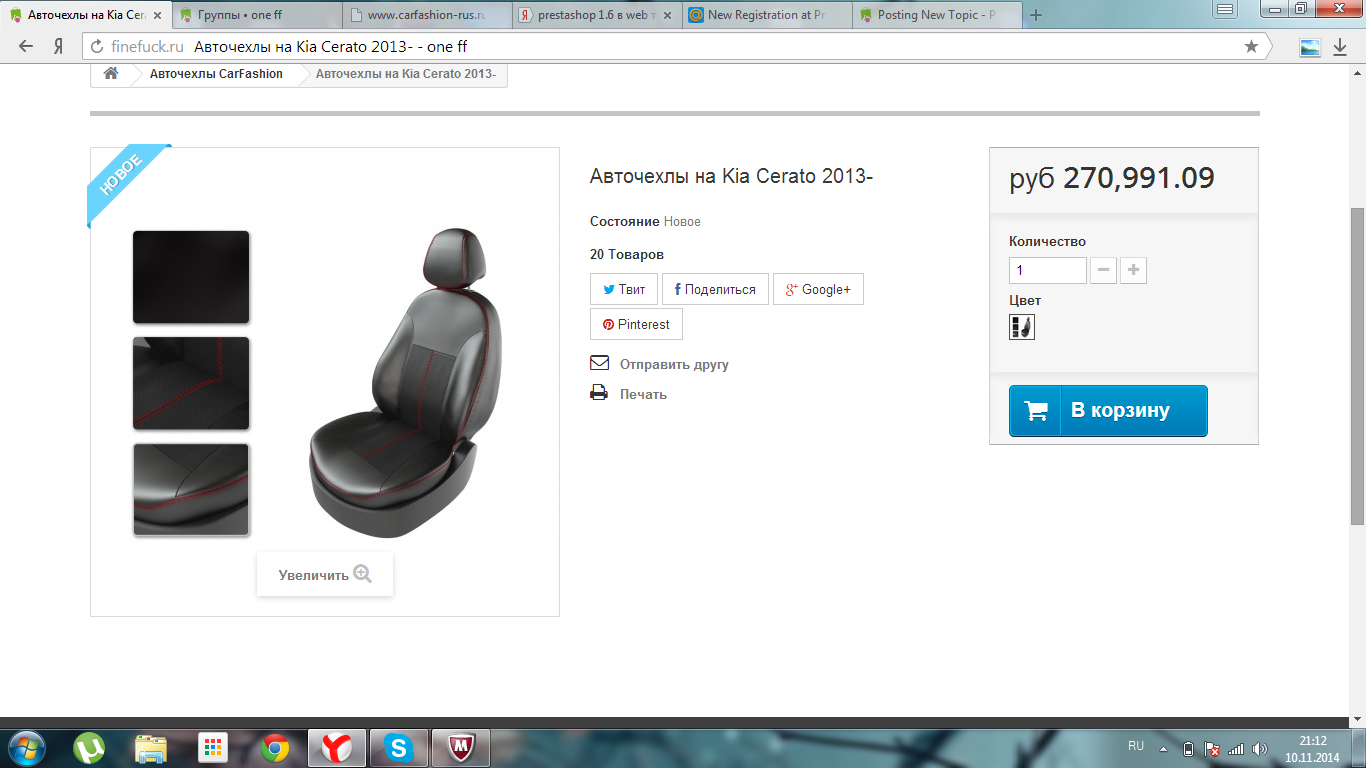Select the seat color swatch under Цвет

click(x=1021, y=327)
